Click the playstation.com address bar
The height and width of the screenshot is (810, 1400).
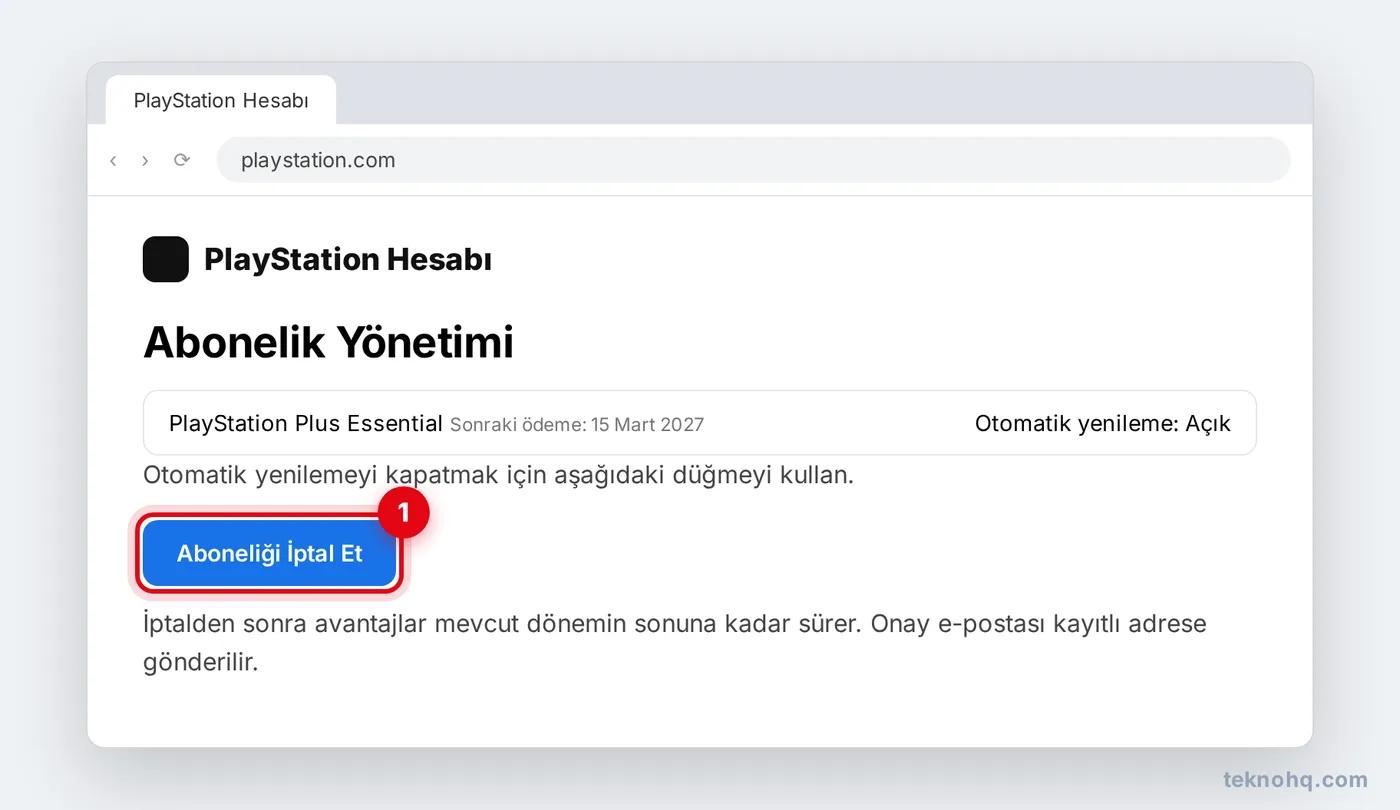(753, 160)
